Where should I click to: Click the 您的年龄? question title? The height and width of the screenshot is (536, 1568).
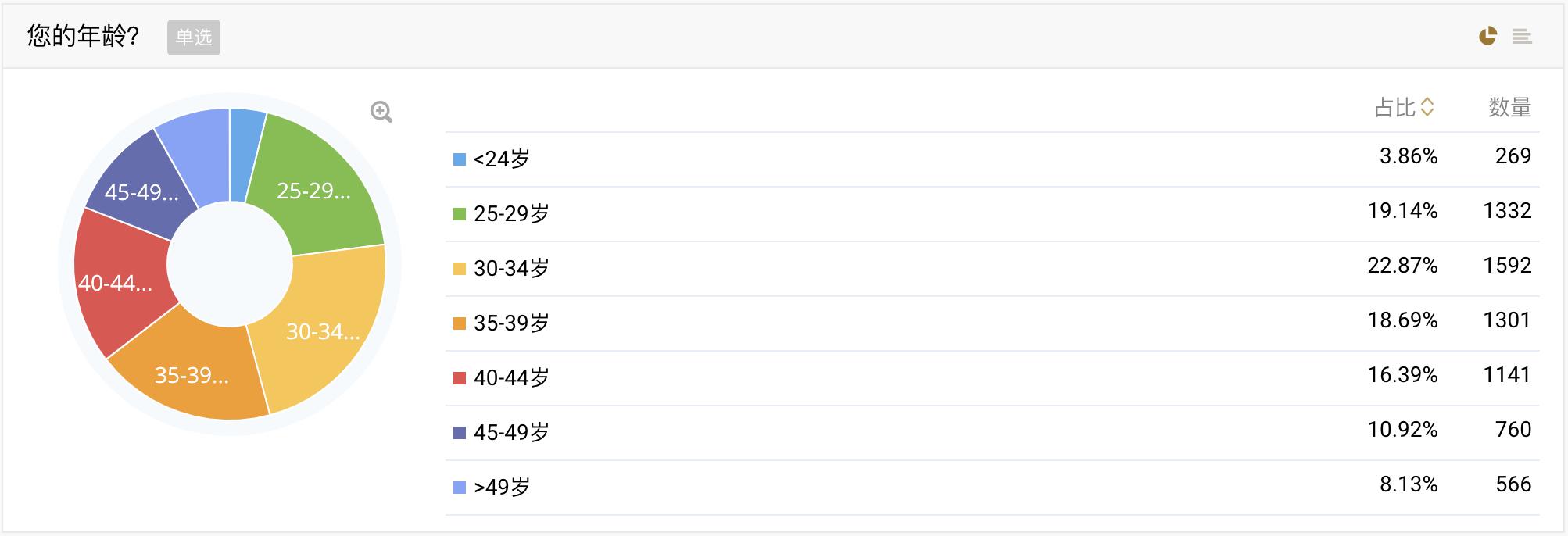[x=83, y=36]
